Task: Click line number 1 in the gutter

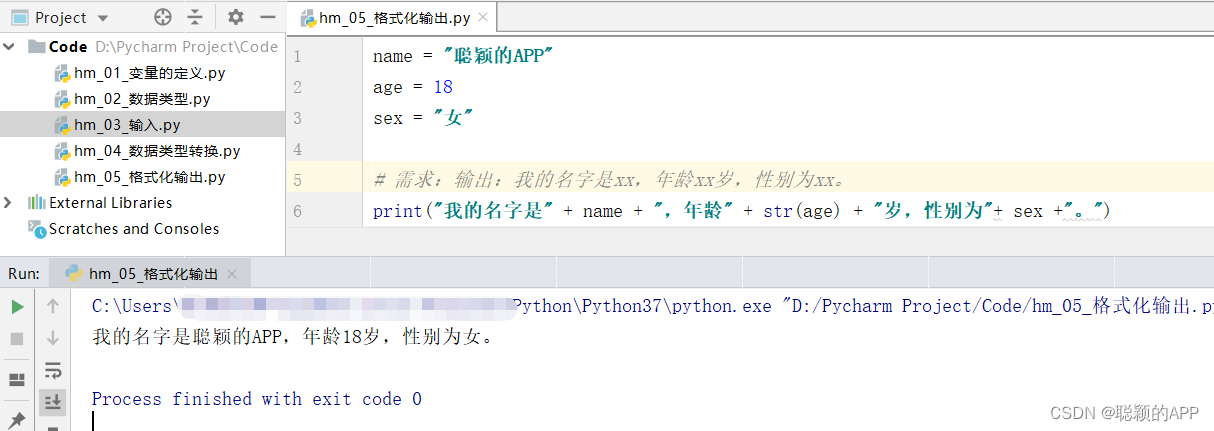Action: (297, 56)
